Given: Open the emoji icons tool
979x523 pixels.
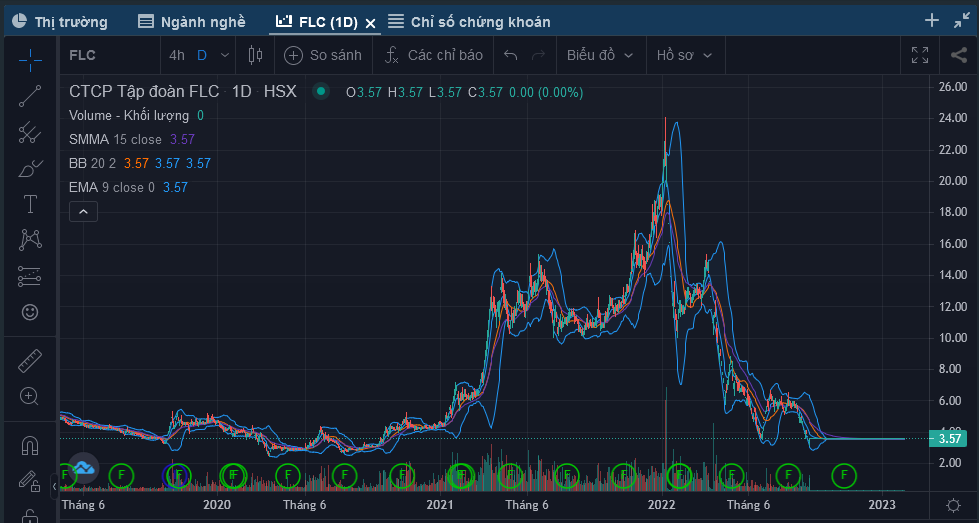Looking at the screenshot, I should 30,312.
